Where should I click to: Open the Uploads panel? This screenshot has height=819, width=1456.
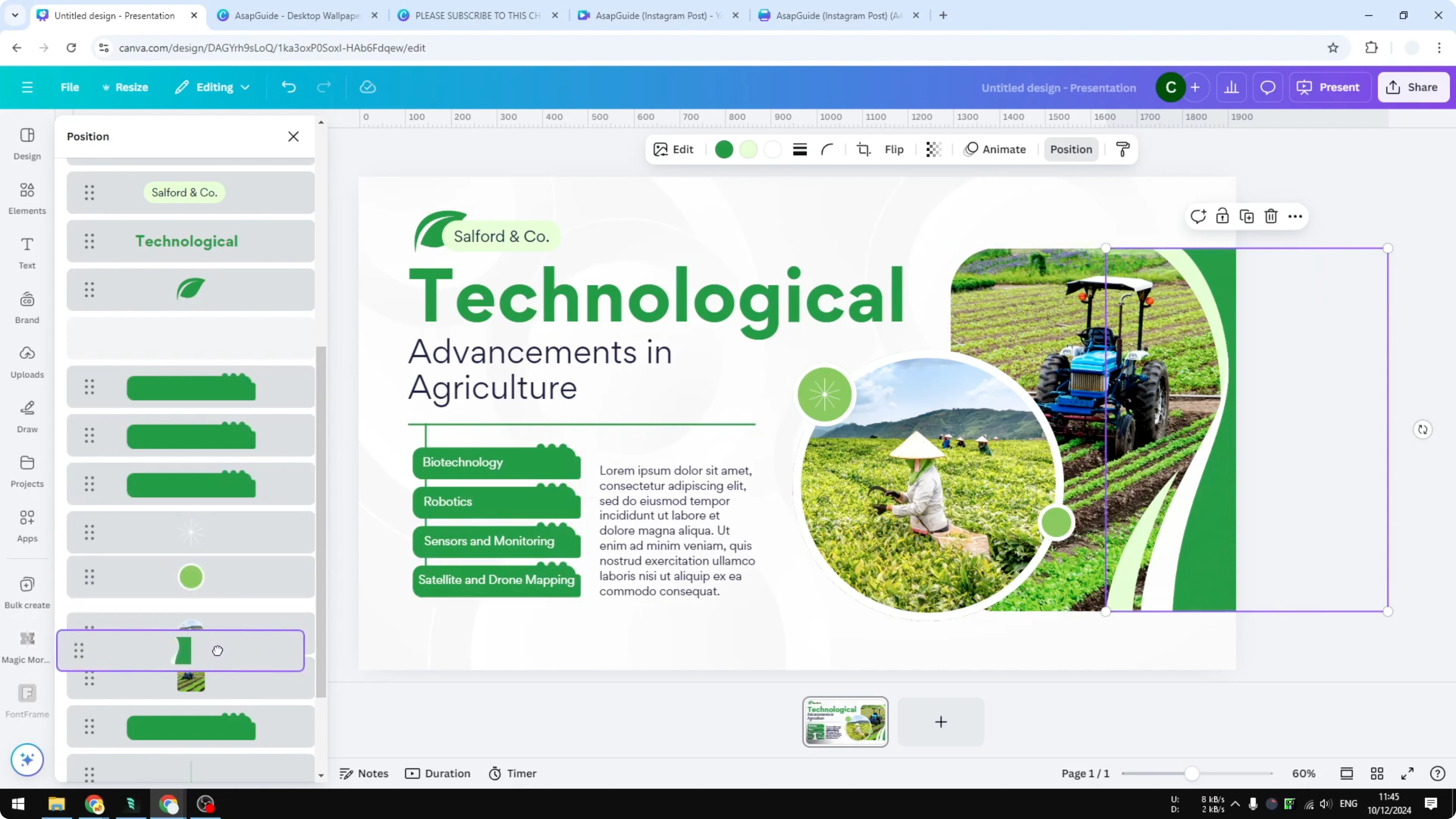coord(27,362)
